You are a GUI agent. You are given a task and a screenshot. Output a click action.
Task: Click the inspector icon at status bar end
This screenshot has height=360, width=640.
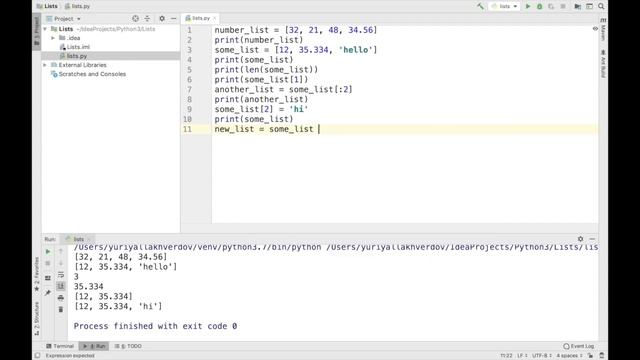(602, 356)
